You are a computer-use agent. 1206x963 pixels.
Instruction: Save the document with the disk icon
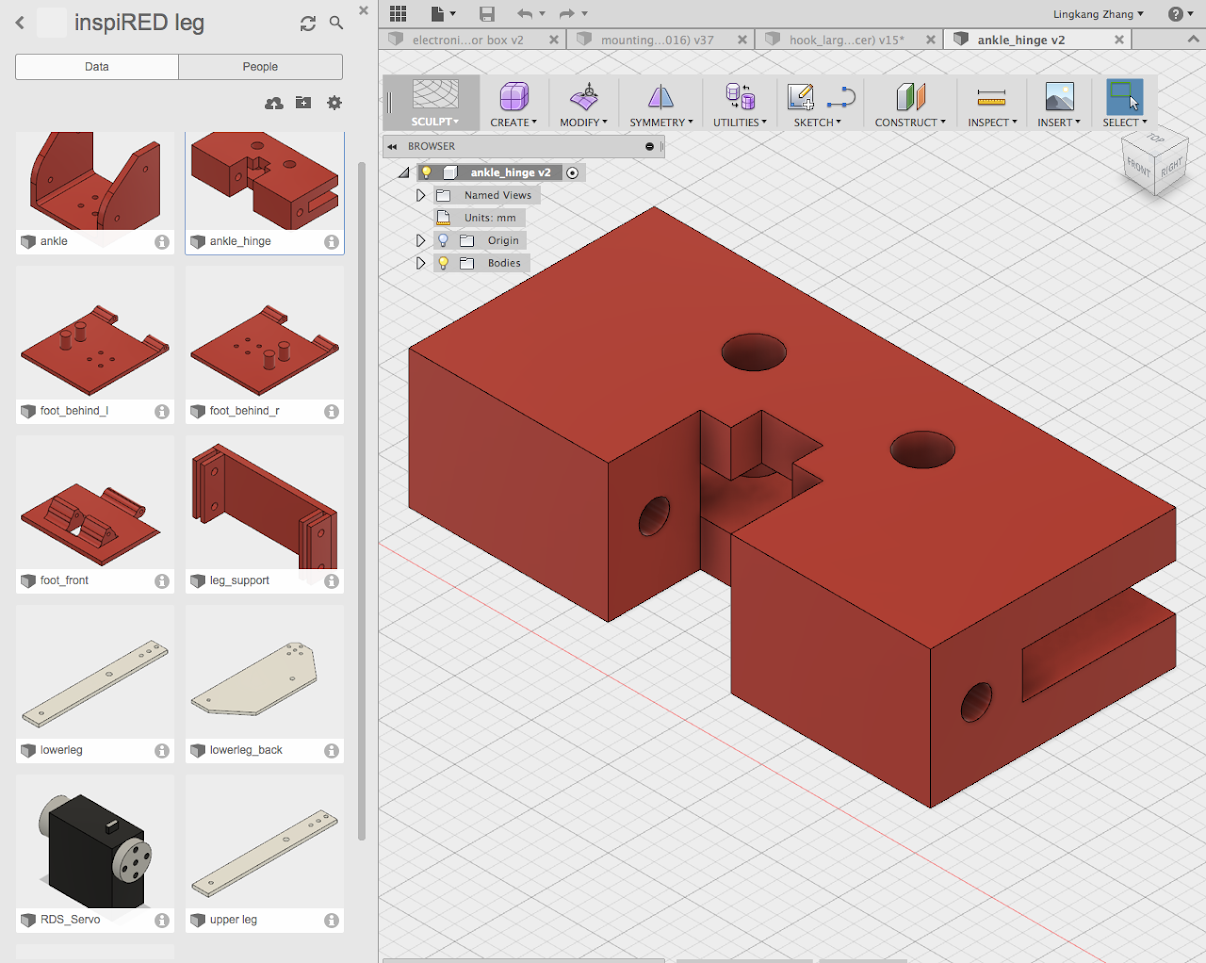(x=487, y=13)
